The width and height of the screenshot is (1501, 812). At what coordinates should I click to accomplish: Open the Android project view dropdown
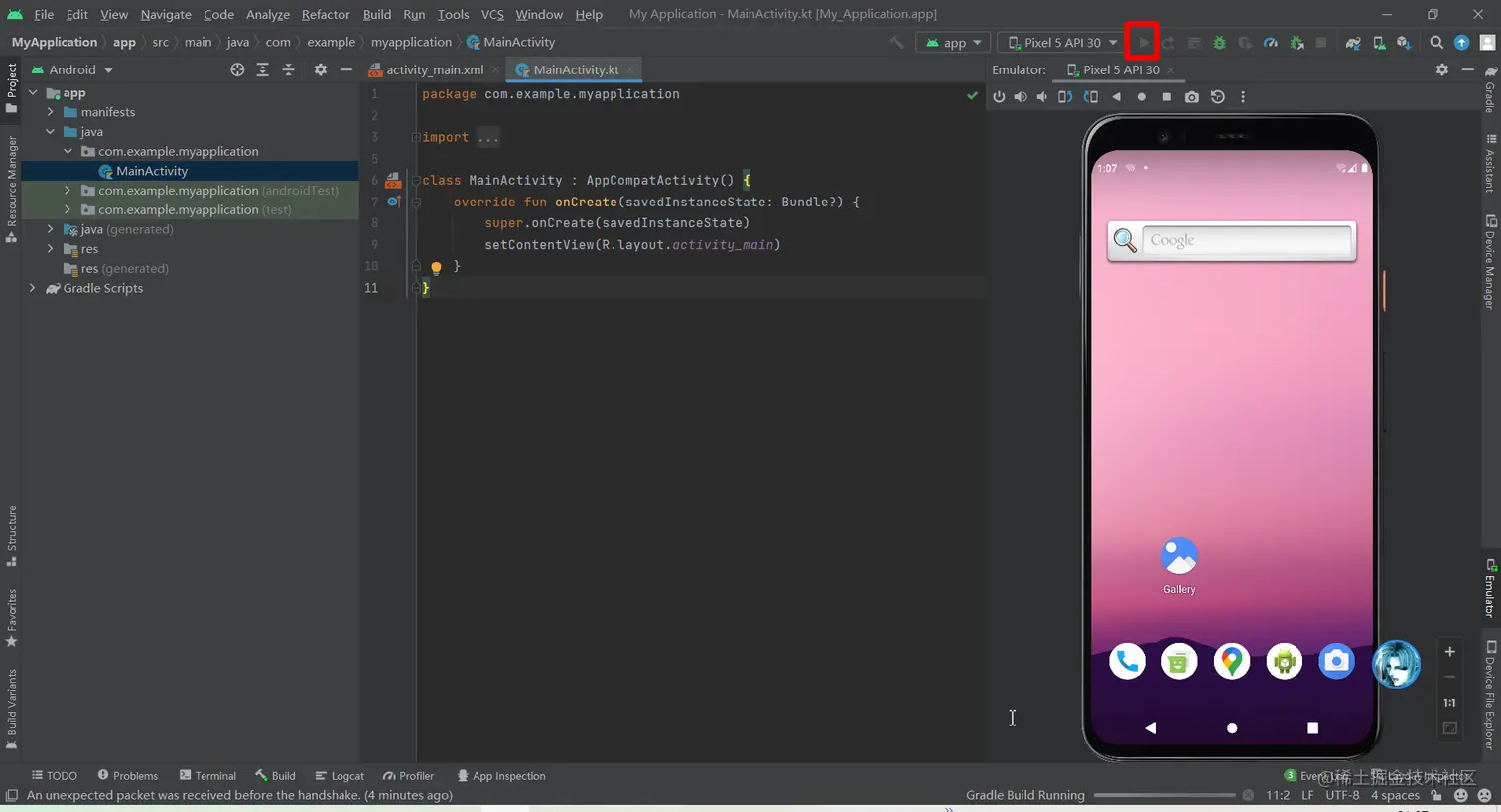tap(72, 69)
